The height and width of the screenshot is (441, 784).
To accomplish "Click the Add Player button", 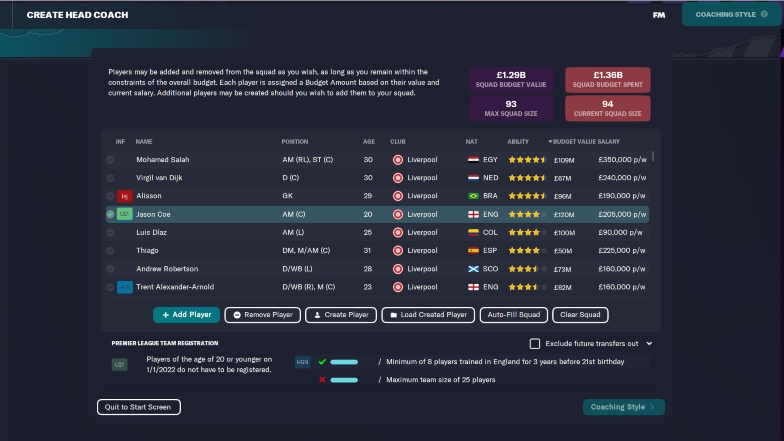I will coord(186,315).
